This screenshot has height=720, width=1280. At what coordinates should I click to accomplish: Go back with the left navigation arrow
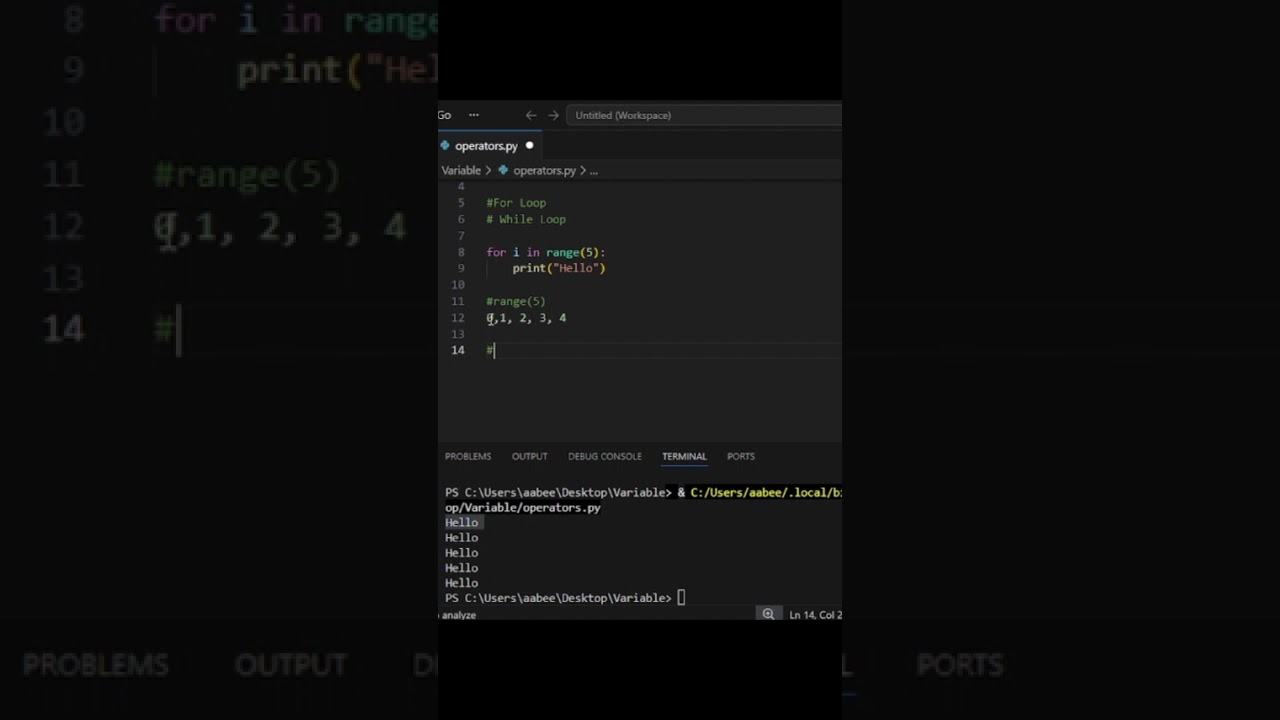coord(531,115)
